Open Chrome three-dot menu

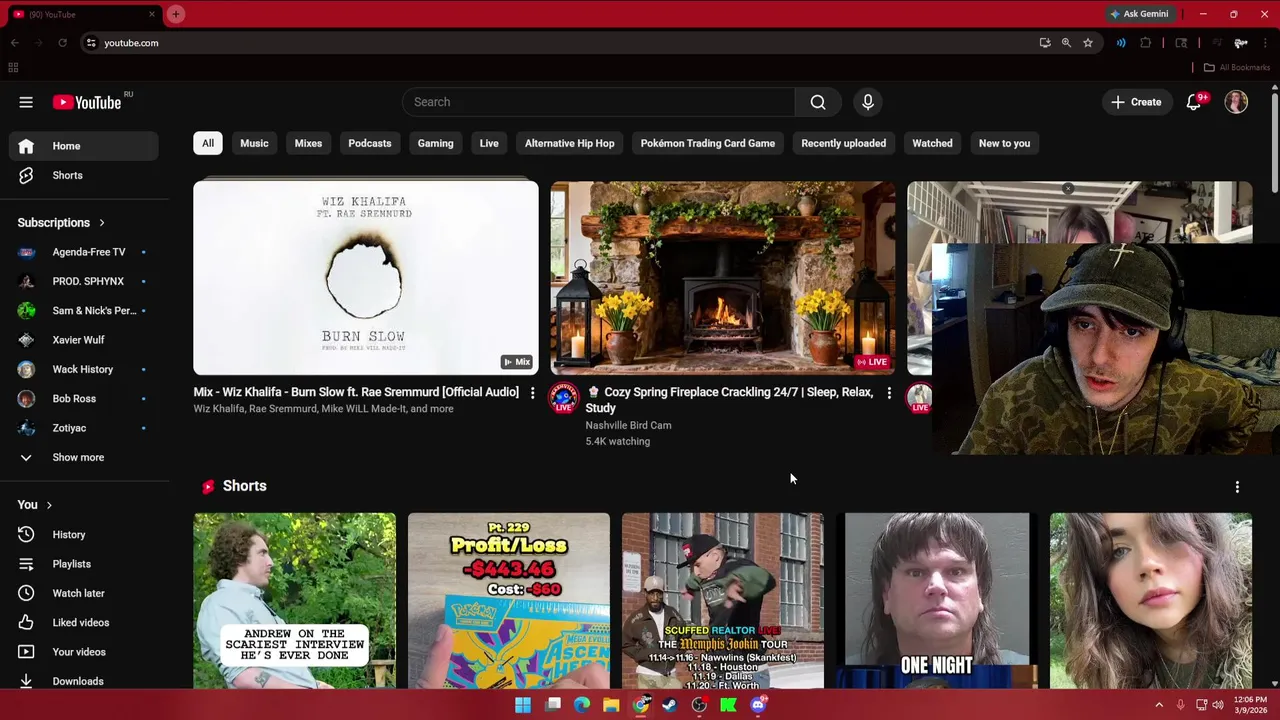(1265, 43)
